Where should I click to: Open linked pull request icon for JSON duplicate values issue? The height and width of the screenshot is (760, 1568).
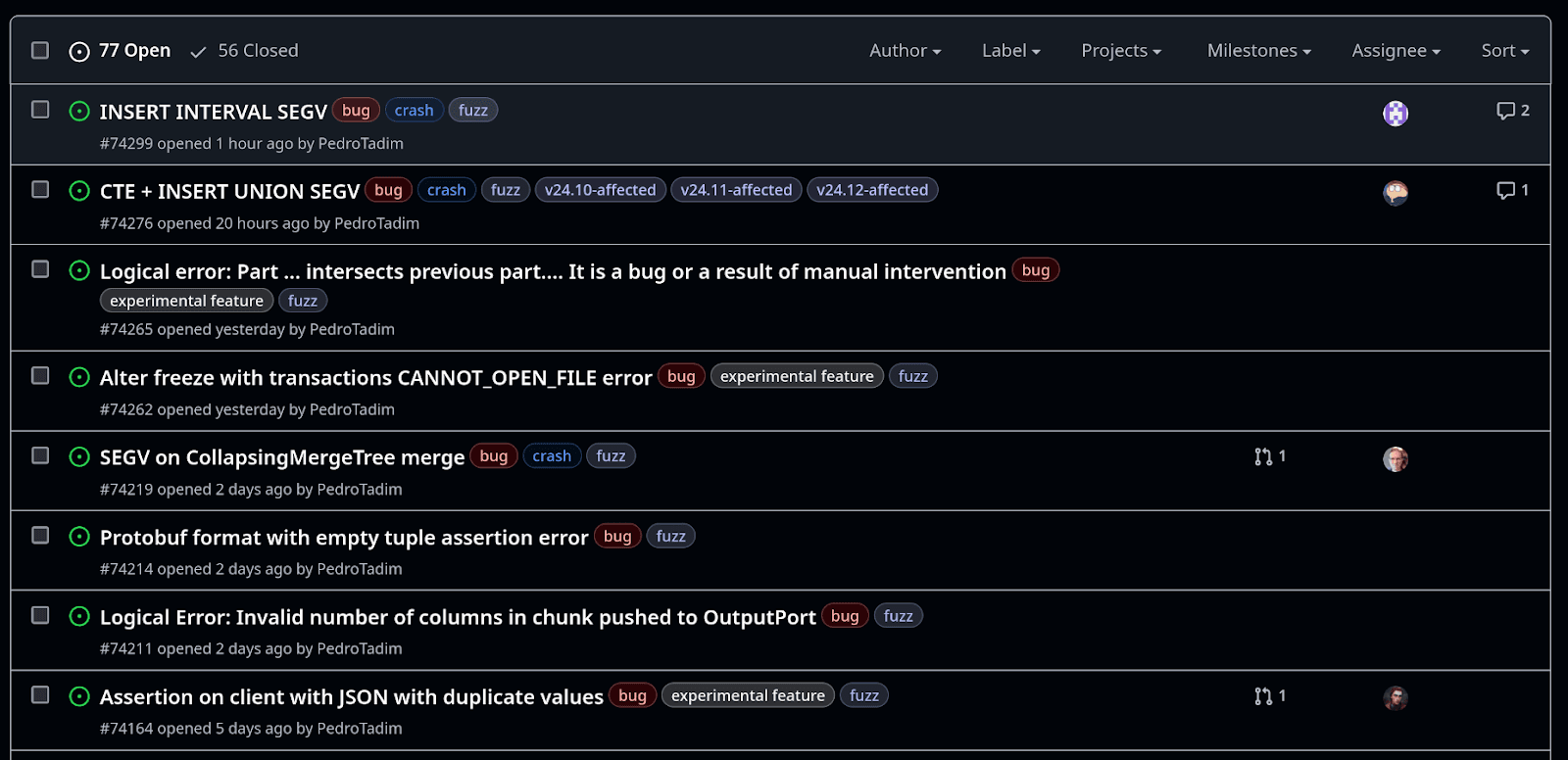coord(1263,696)
